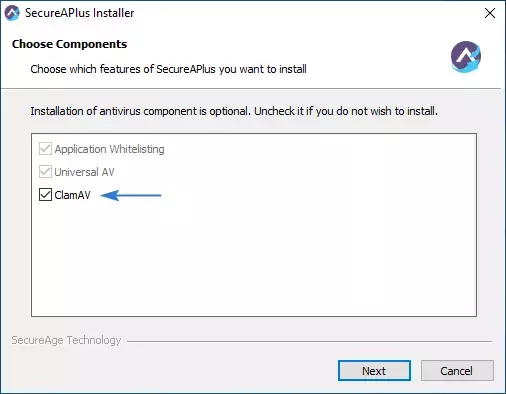Click the Choose Components heading
Screen dimensions: 506x394
pyautogui.click(x=69, y=44)
